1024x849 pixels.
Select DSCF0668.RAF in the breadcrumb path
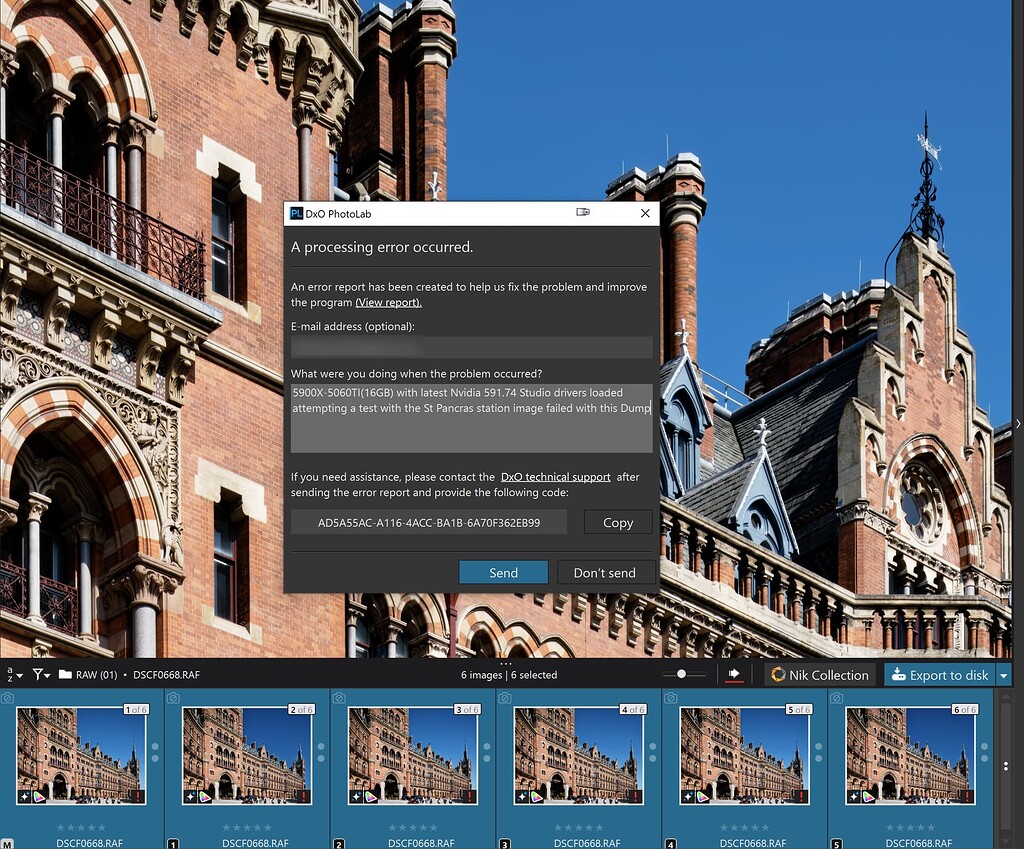click(166, 674)
